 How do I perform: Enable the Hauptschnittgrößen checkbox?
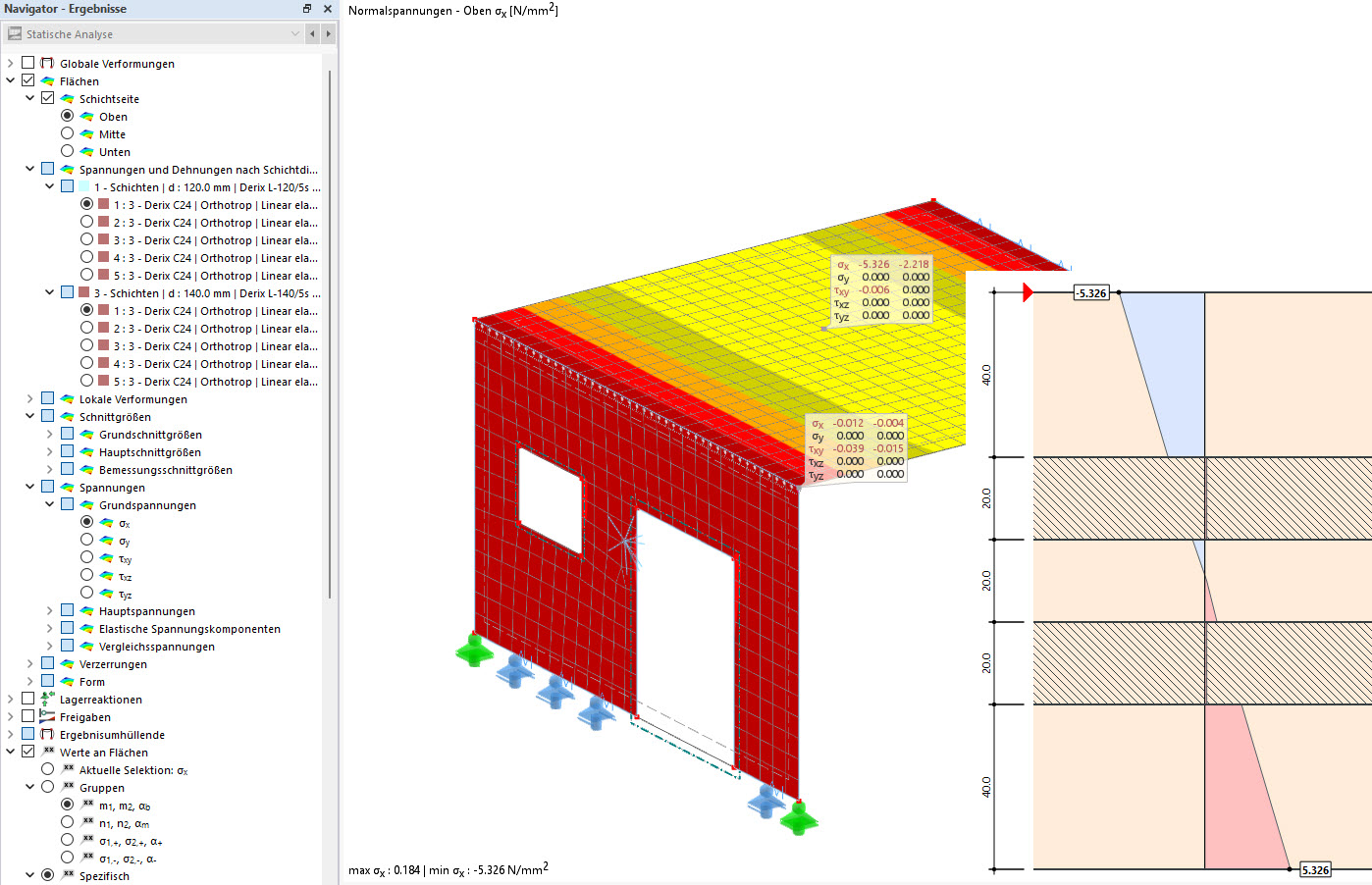[x=67, y=451]
